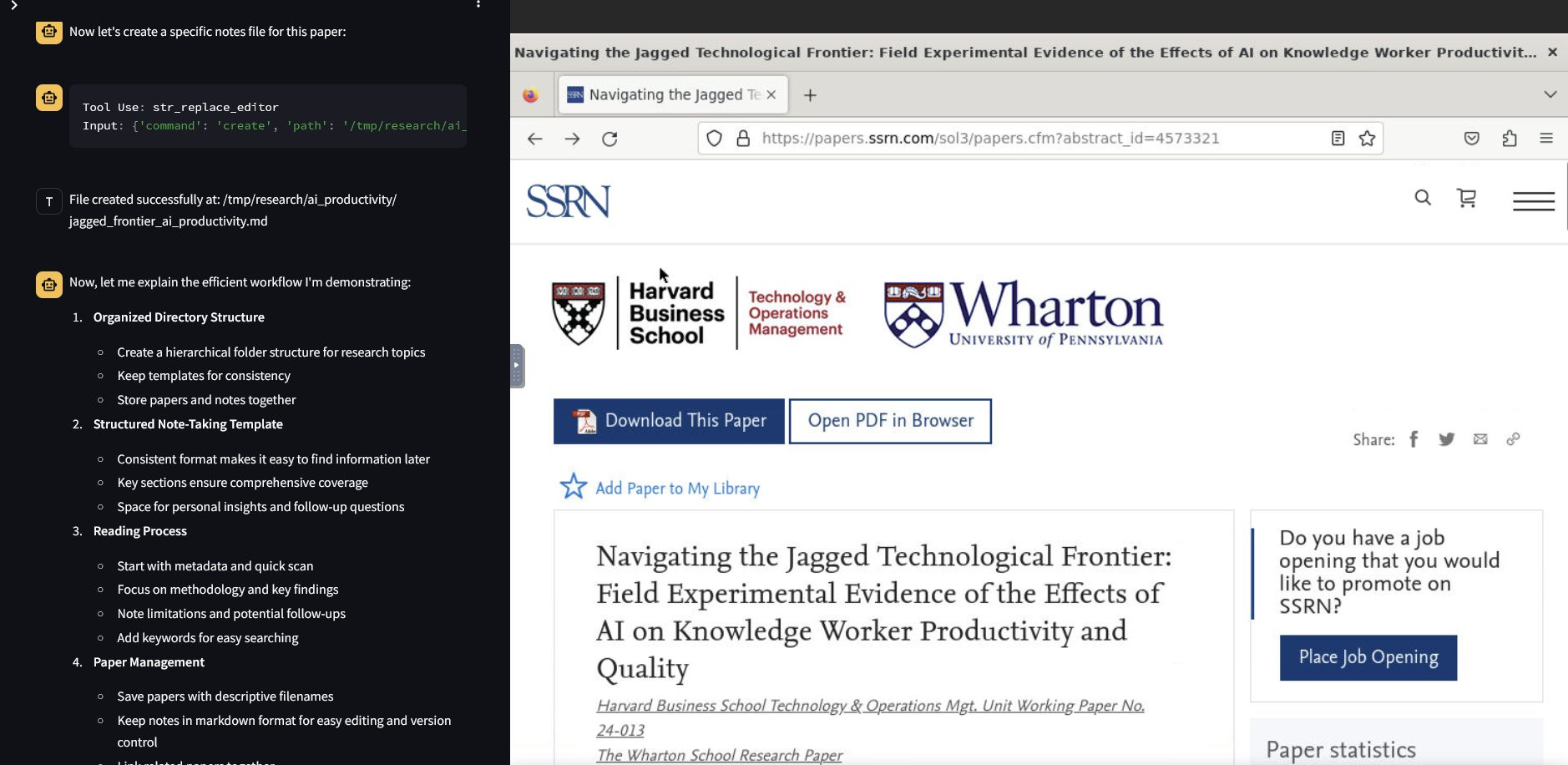Click 'File created successfully' message
Viewport: 1568px width, 765px height.
point(233,210)
